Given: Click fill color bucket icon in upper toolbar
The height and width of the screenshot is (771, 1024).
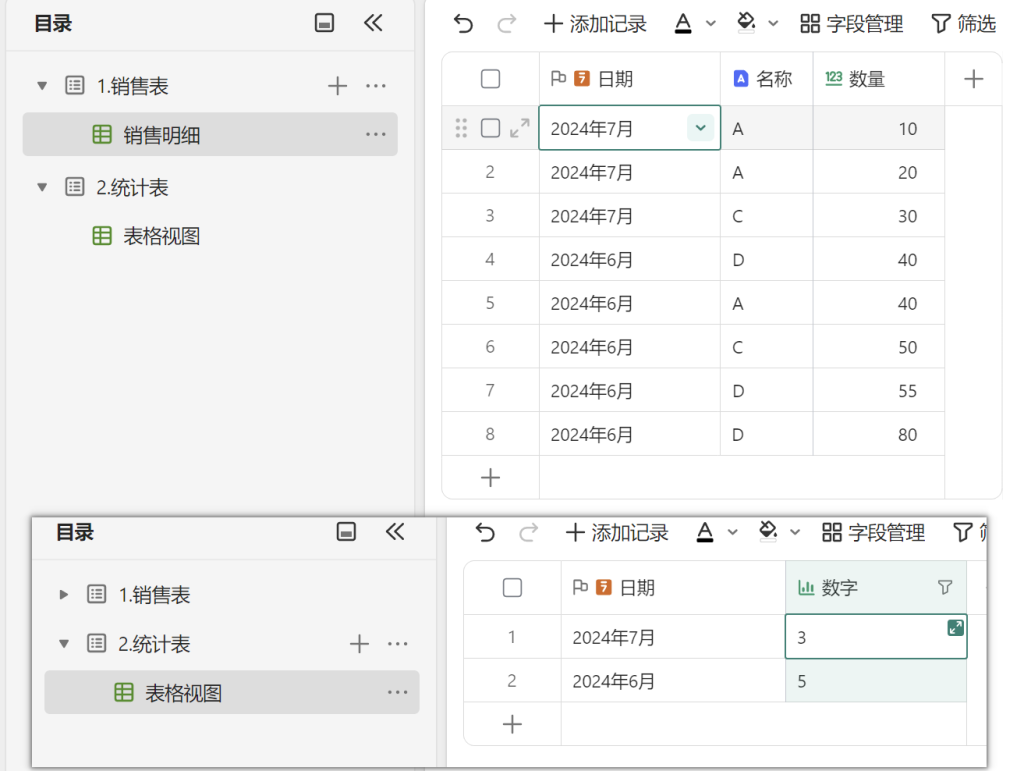Looking at the screenshot, I should [746, 23].
